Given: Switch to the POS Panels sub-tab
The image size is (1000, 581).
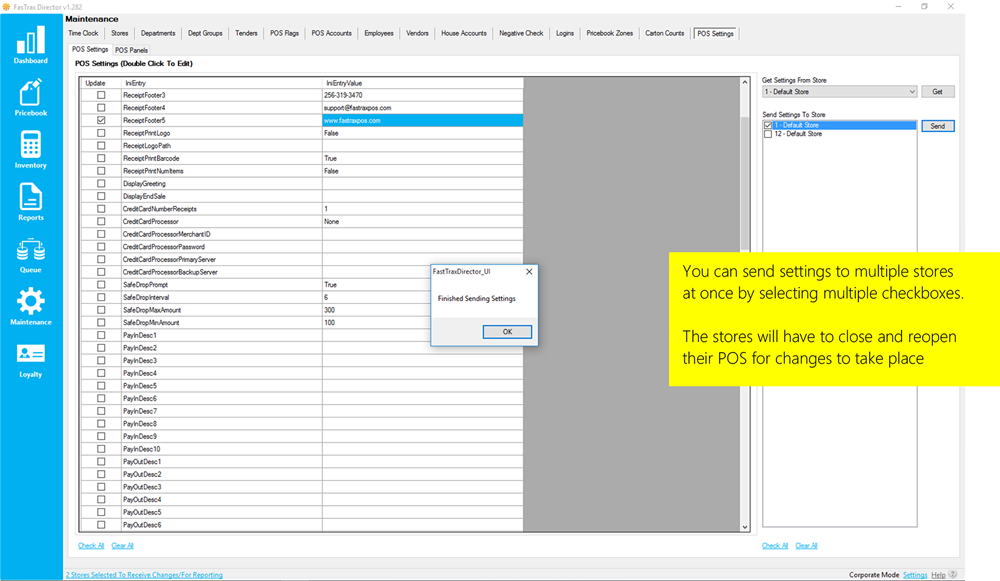Looking at the screenshot, I should tap(131, 50).
